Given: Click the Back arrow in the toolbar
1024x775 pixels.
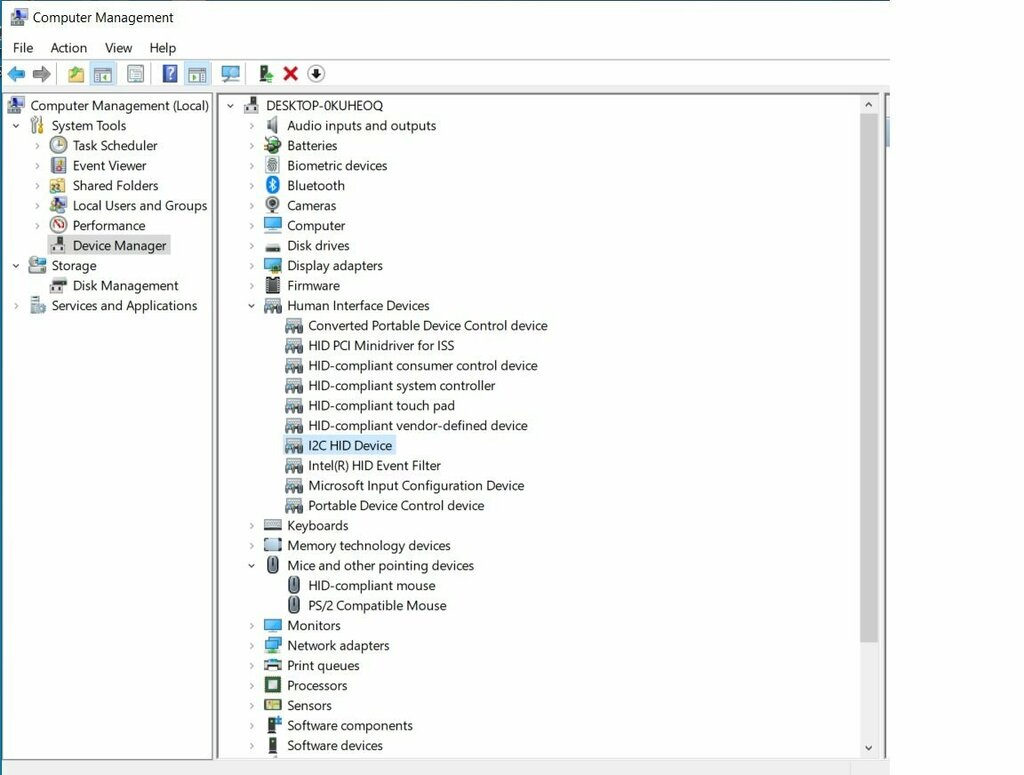Looking at the screenshot, I should [16, 74].
